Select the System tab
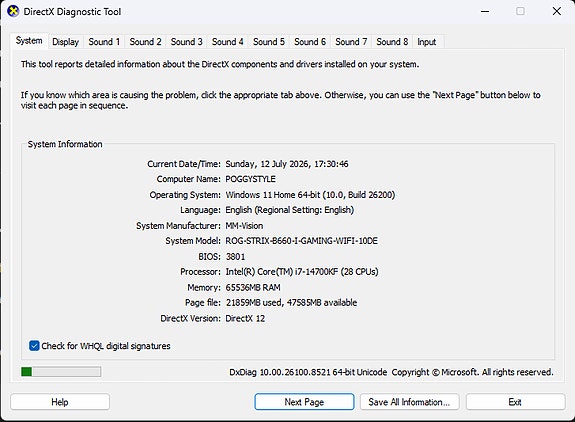The image size is (575, 422). point(29,41)
